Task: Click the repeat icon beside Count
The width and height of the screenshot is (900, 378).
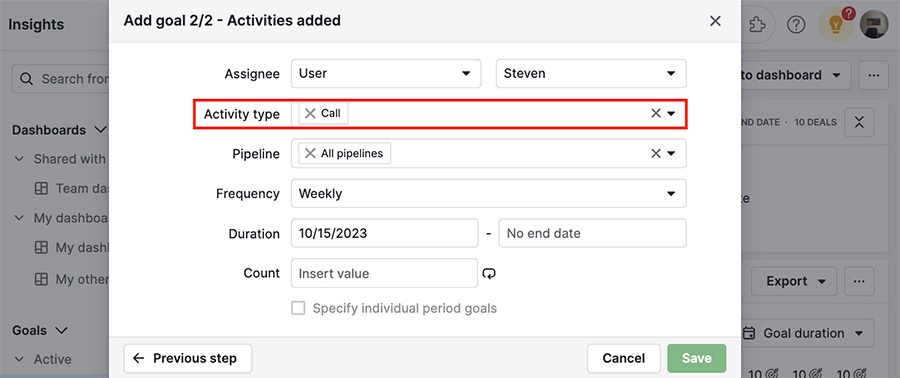Action: [x=489, y=274]
